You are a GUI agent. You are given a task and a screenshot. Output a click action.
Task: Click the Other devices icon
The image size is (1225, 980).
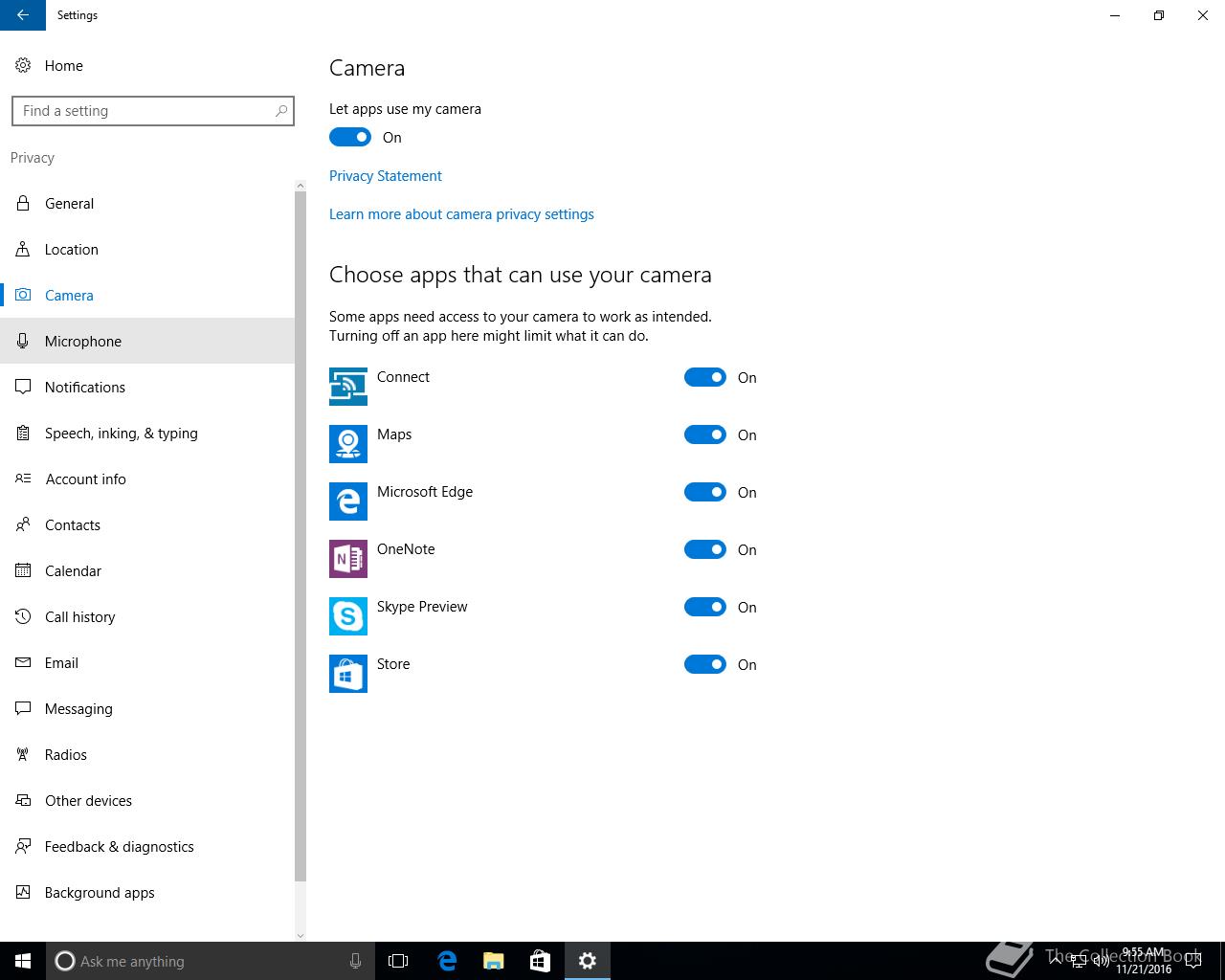point(23,801)
